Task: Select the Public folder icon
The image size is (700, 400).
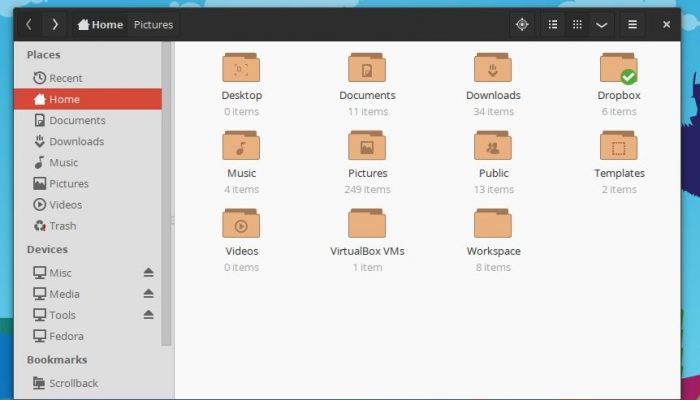Action: click(x=493, y=145)
